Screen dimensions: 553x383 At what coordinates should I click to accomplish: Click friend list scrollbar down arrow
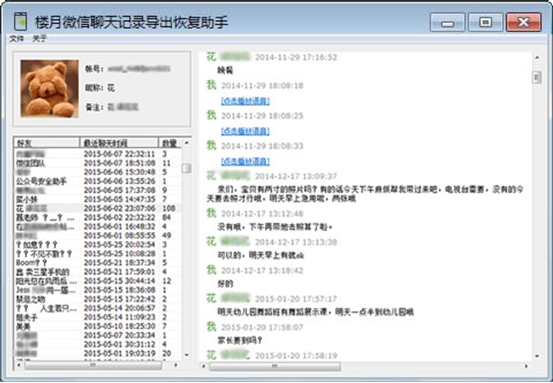pos(187,355)
